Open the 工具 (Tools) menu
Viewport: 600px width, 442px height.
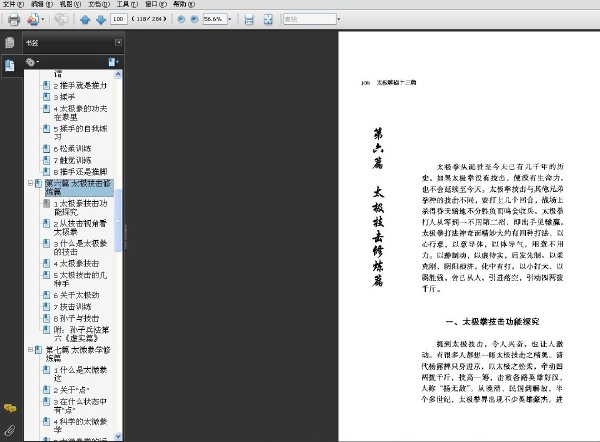coord(127,4)
